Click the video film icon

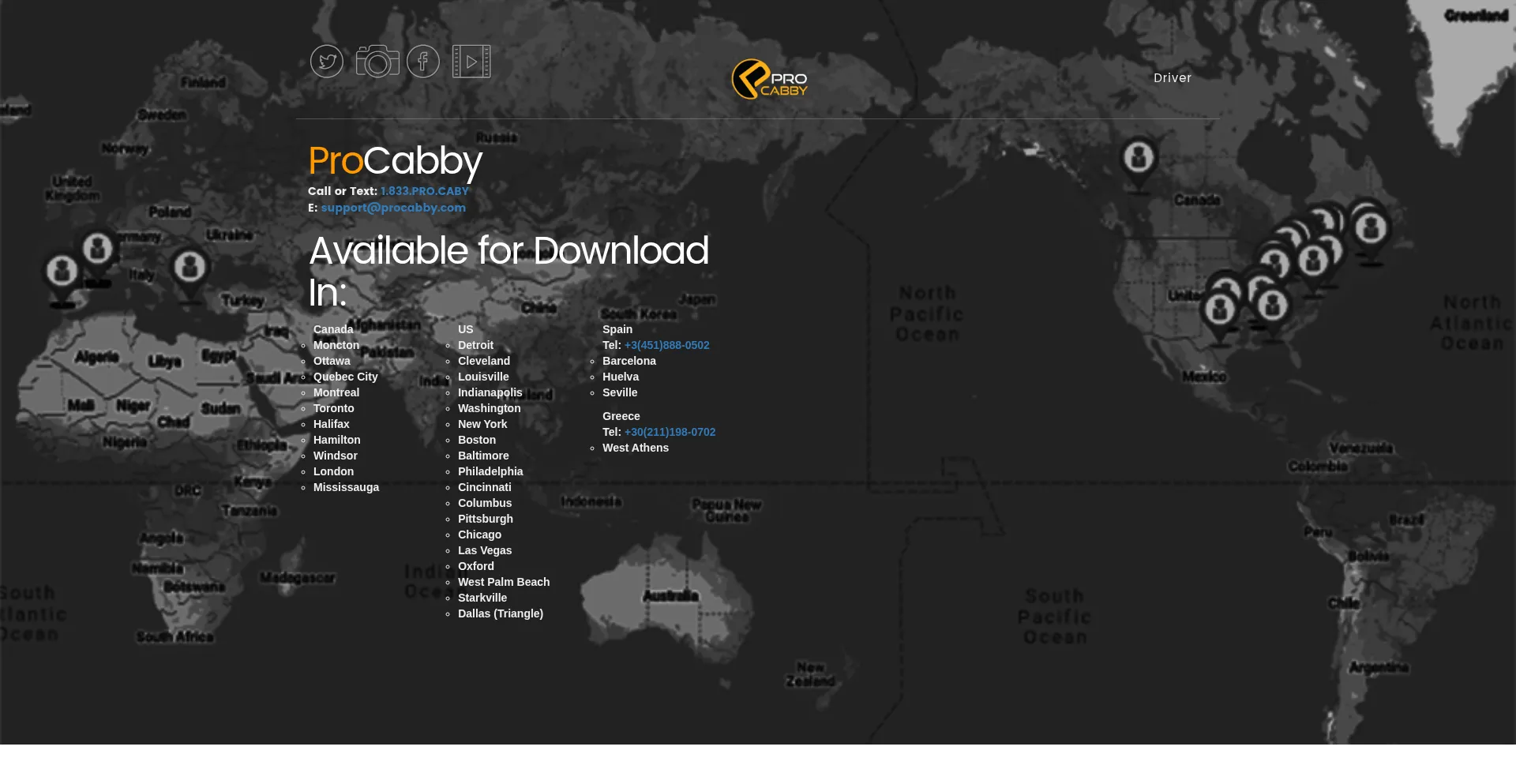[x=471, y=62]
